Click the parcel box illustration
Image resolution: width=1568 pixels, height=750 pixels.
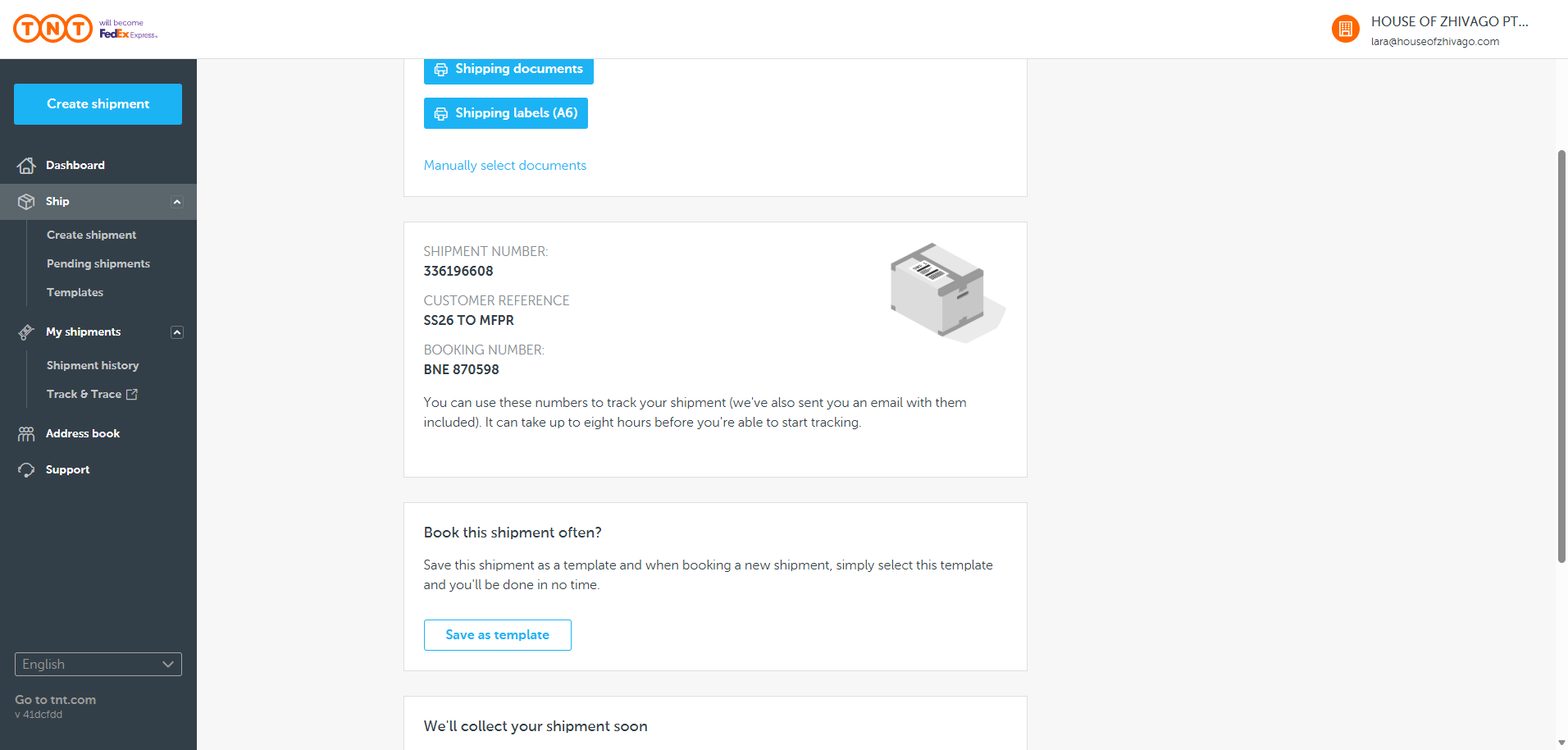pos(946,291)
